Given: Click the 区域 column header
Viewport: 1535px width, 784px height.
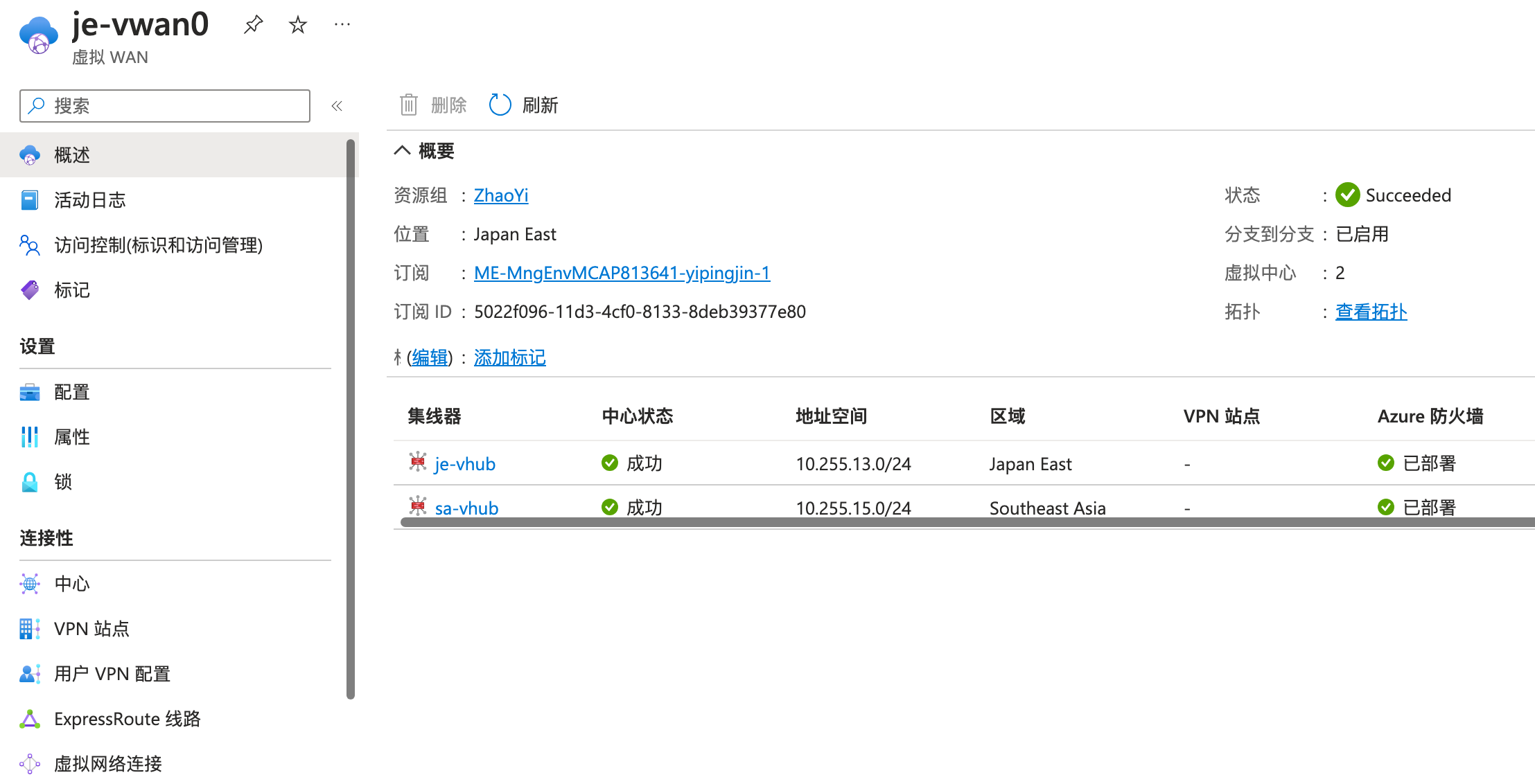Looking at the screenshot, I should pos(1008,416).
